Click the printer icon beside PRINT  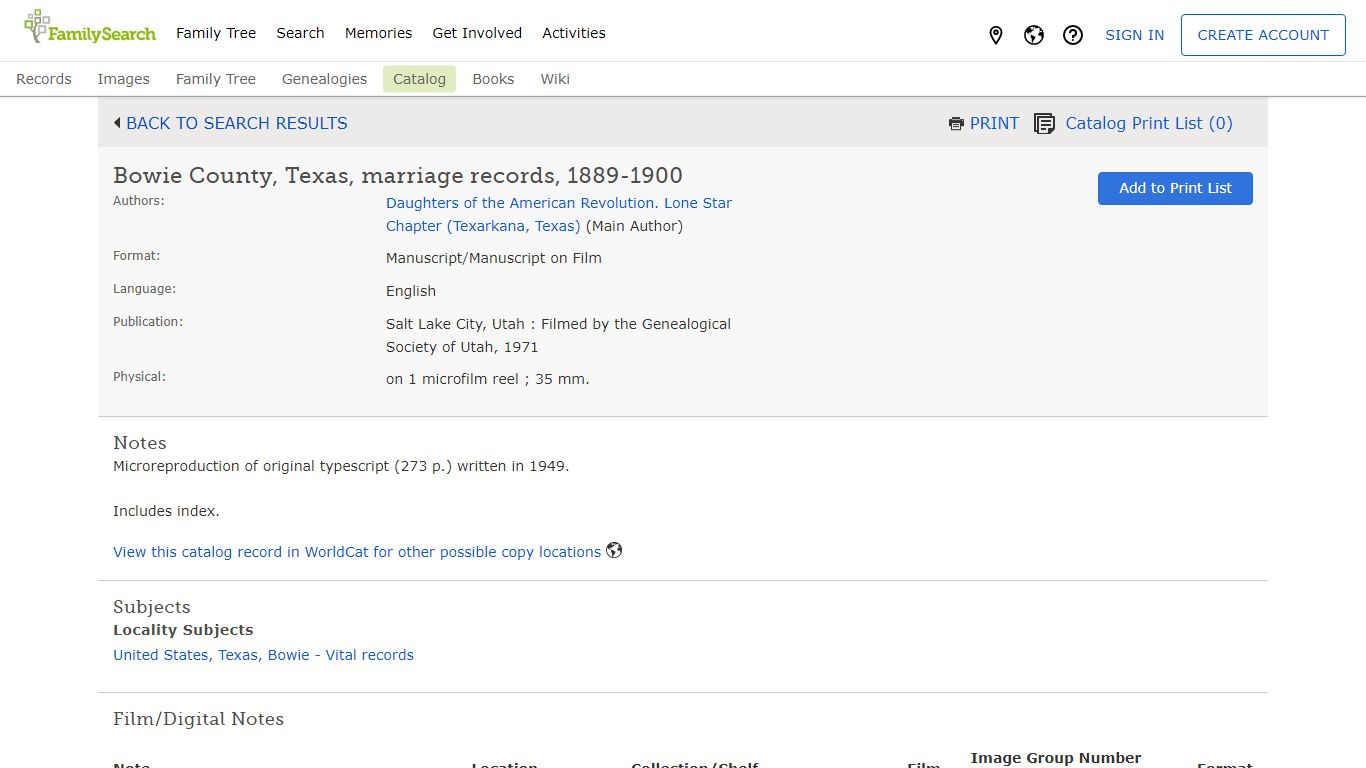[x=956, y=124]
